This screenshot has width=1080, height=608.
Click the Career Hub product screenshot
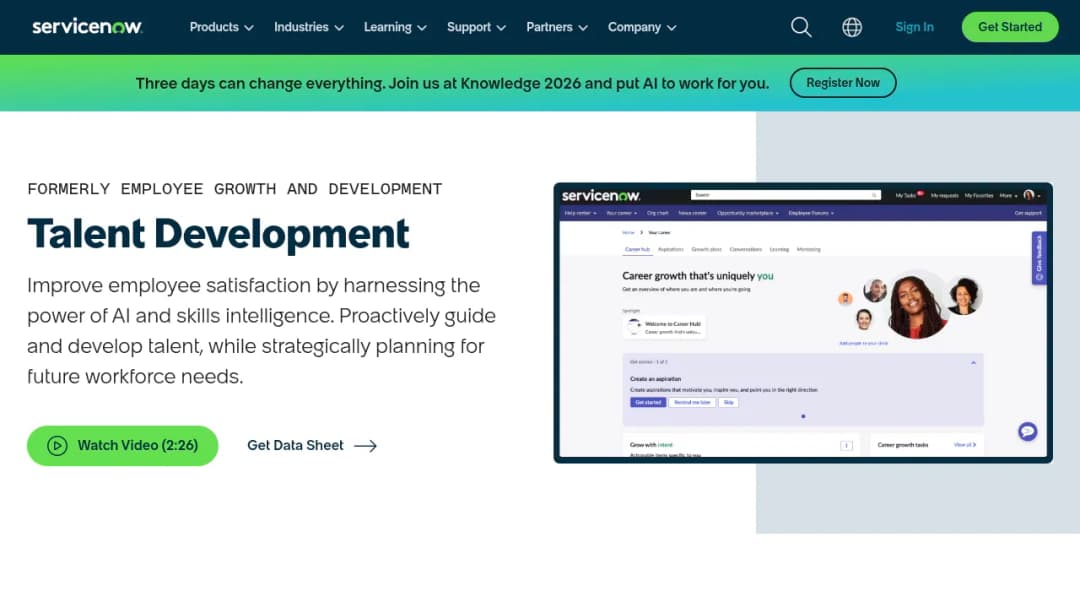(803, 323)
